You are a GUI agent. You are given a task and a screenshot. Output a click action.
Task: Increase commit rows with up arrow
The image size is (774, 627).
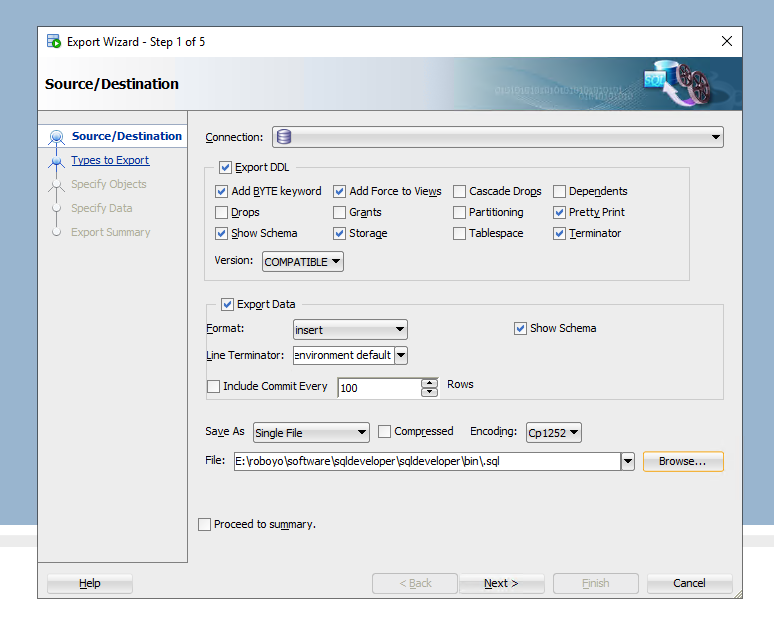(x=429, y=383)
